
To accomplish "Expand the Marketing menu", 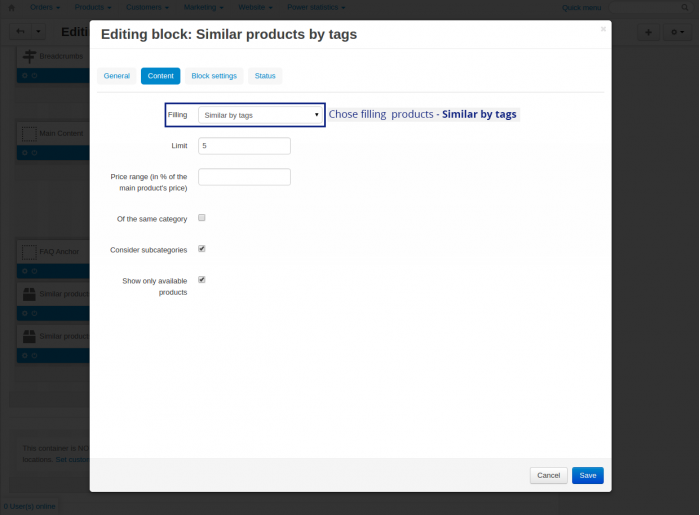I will (204, 8).
